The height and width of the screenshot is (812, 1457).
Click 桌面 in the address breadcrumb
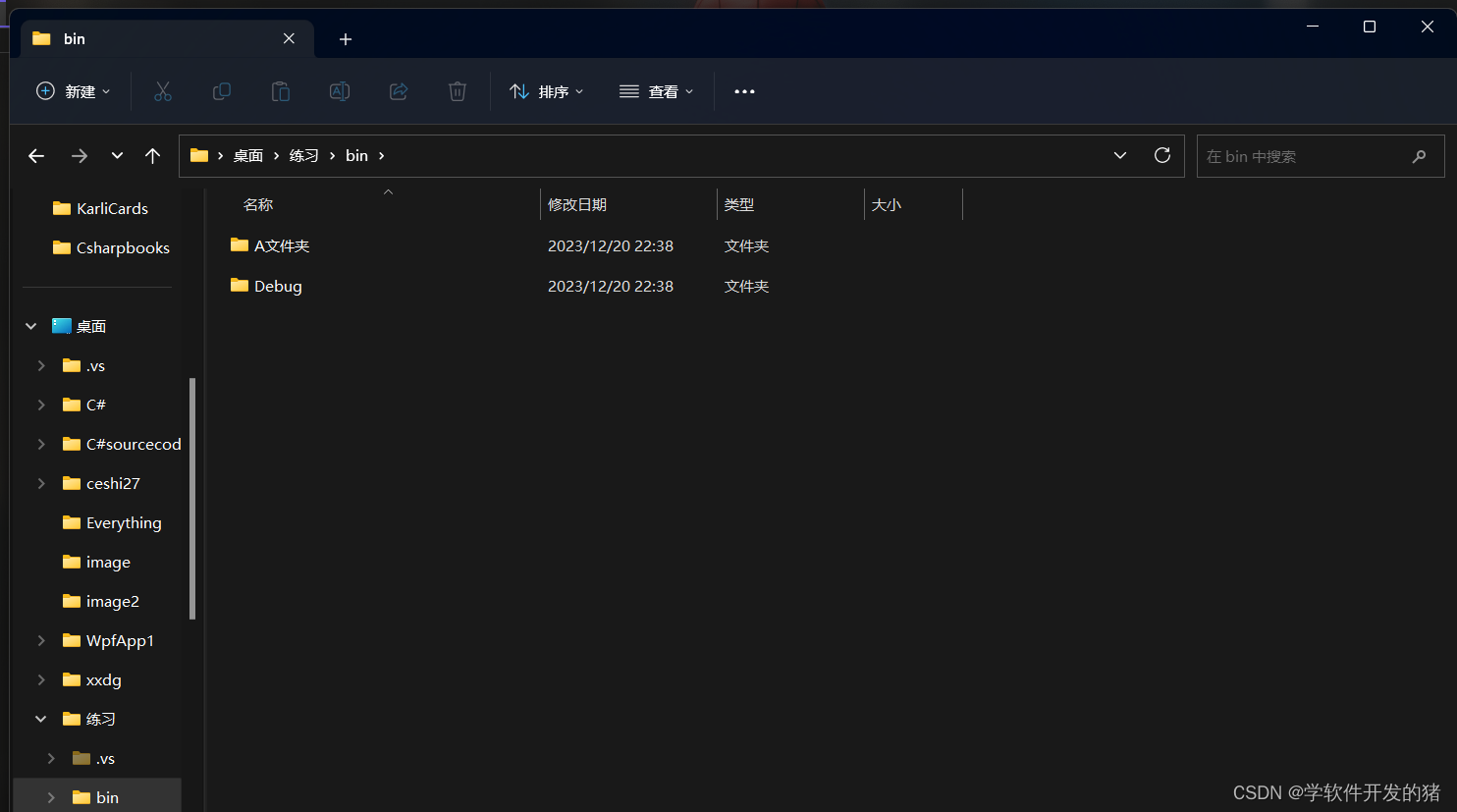(x=248, y=156)
